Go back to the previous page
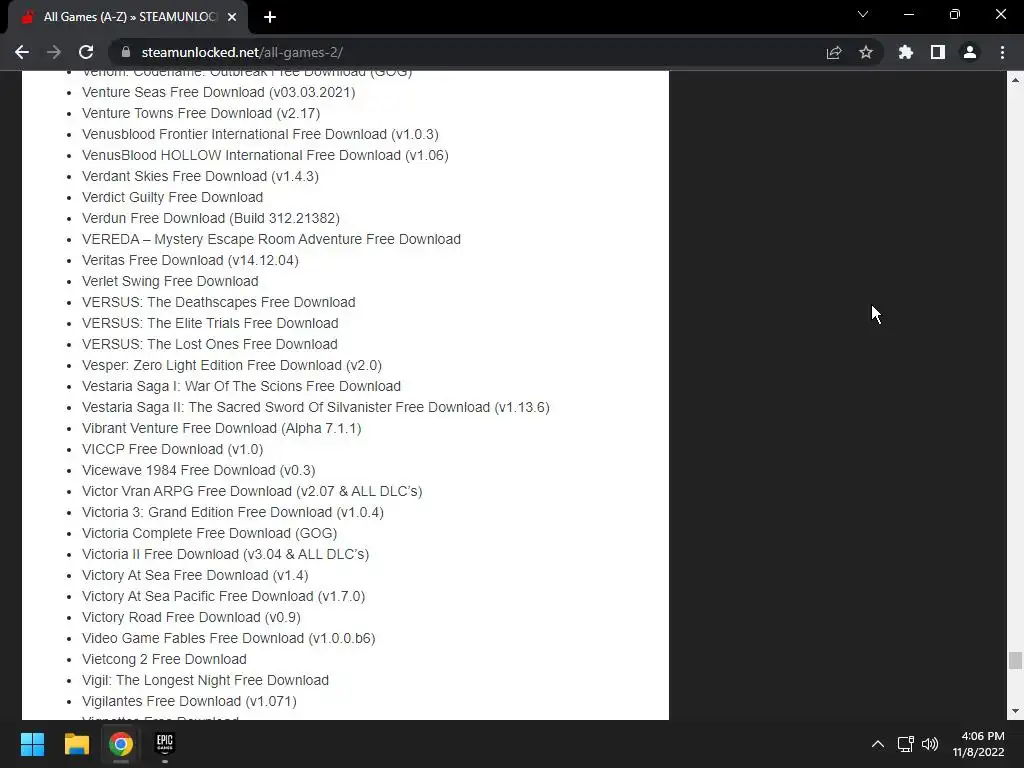1024x768 pixels. click(22, 52)
